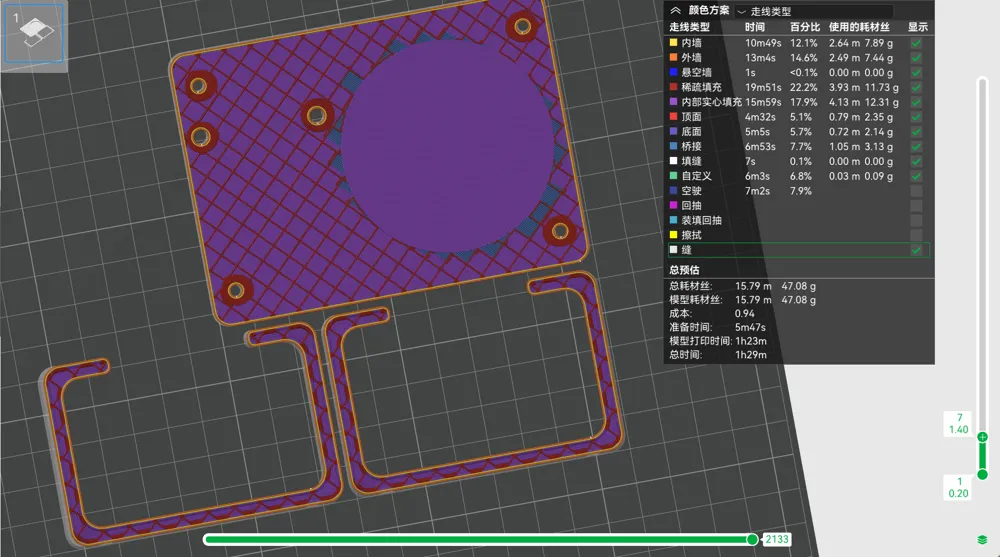The image size is (1000, 557).
Task: Click the 模型打印时间 value 1h23m
Action: (751, 341)
